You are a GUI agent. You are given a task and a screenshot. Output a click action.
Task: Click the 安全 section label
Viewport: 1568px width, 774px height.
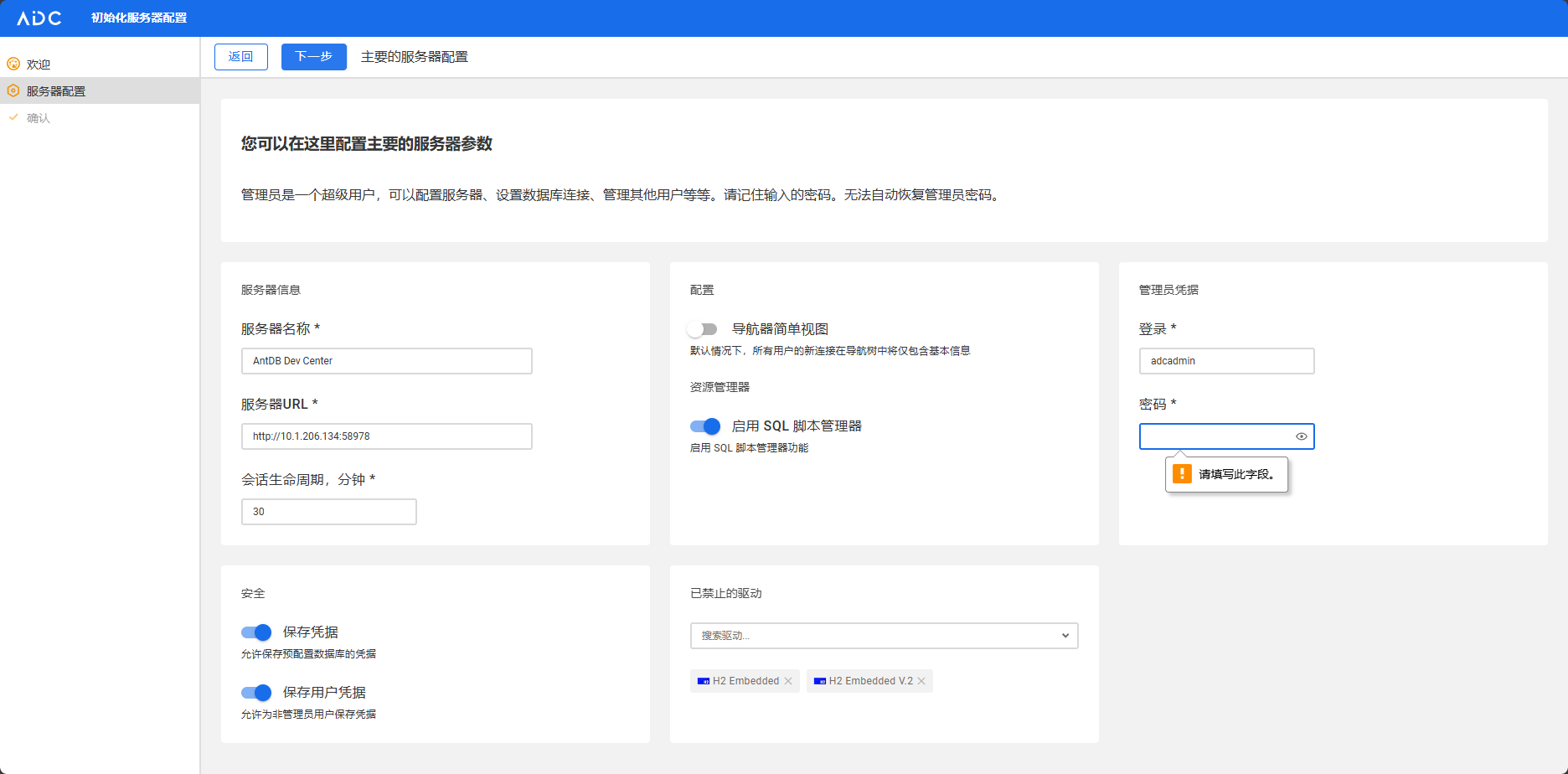[x=253, y=593]
